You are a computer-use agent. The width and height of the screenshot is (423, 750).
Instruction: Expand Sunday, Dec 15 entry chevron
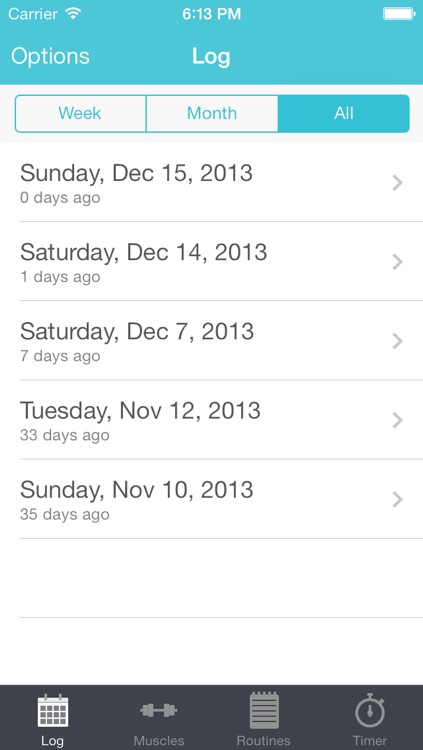click(x=398, y=183)
